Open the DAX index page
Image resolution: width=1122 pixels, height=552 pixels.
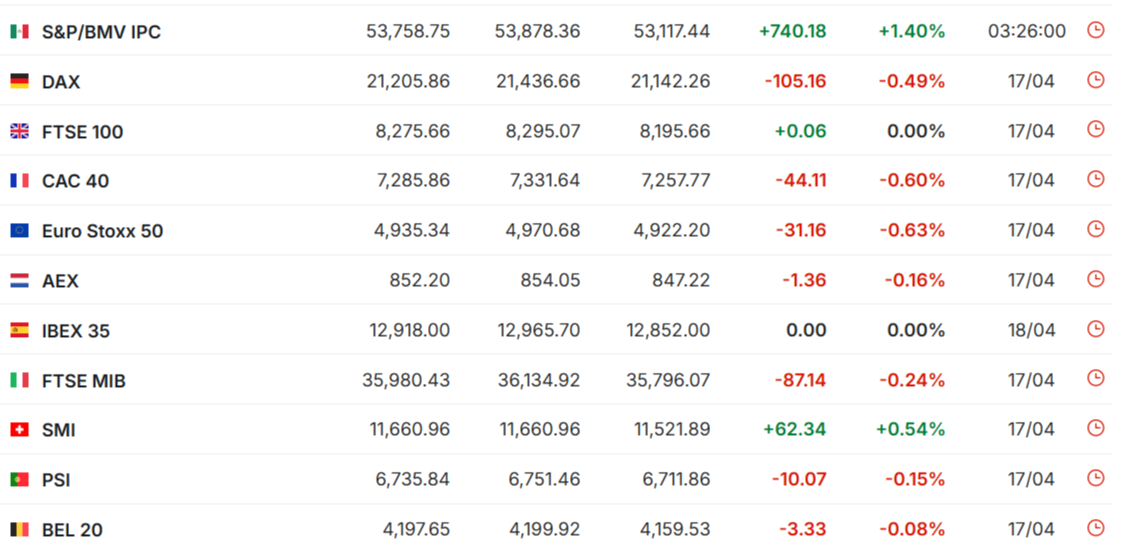pyautogui.click(x=61, y=82)
